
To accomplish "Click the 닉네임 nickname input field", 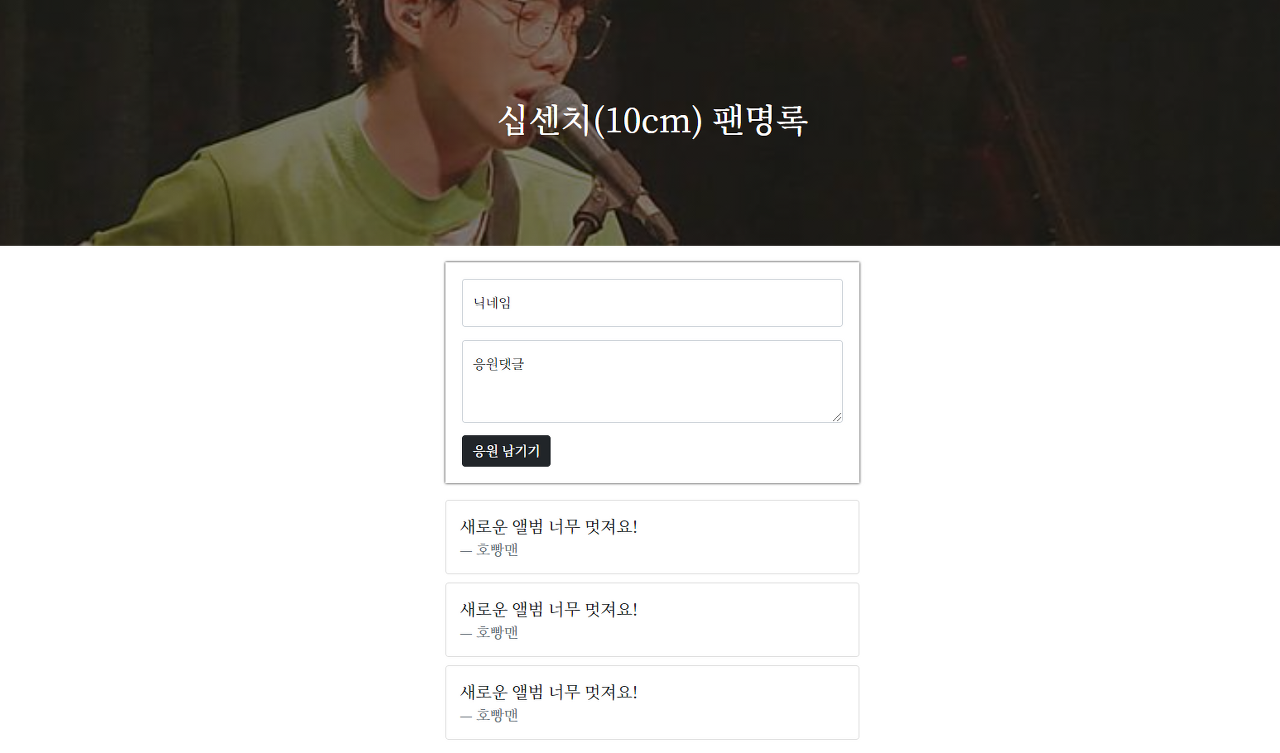I will 652,303.
